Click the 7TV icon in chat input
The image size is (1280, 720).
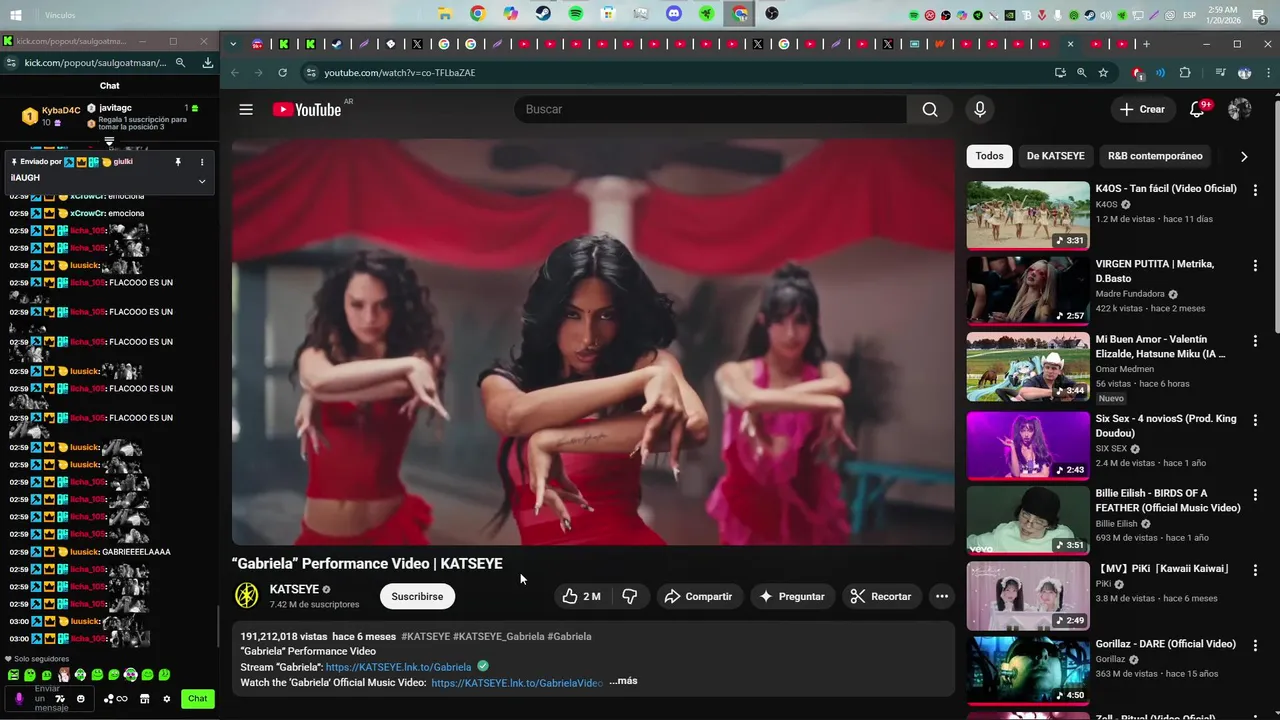coord(60,699)
